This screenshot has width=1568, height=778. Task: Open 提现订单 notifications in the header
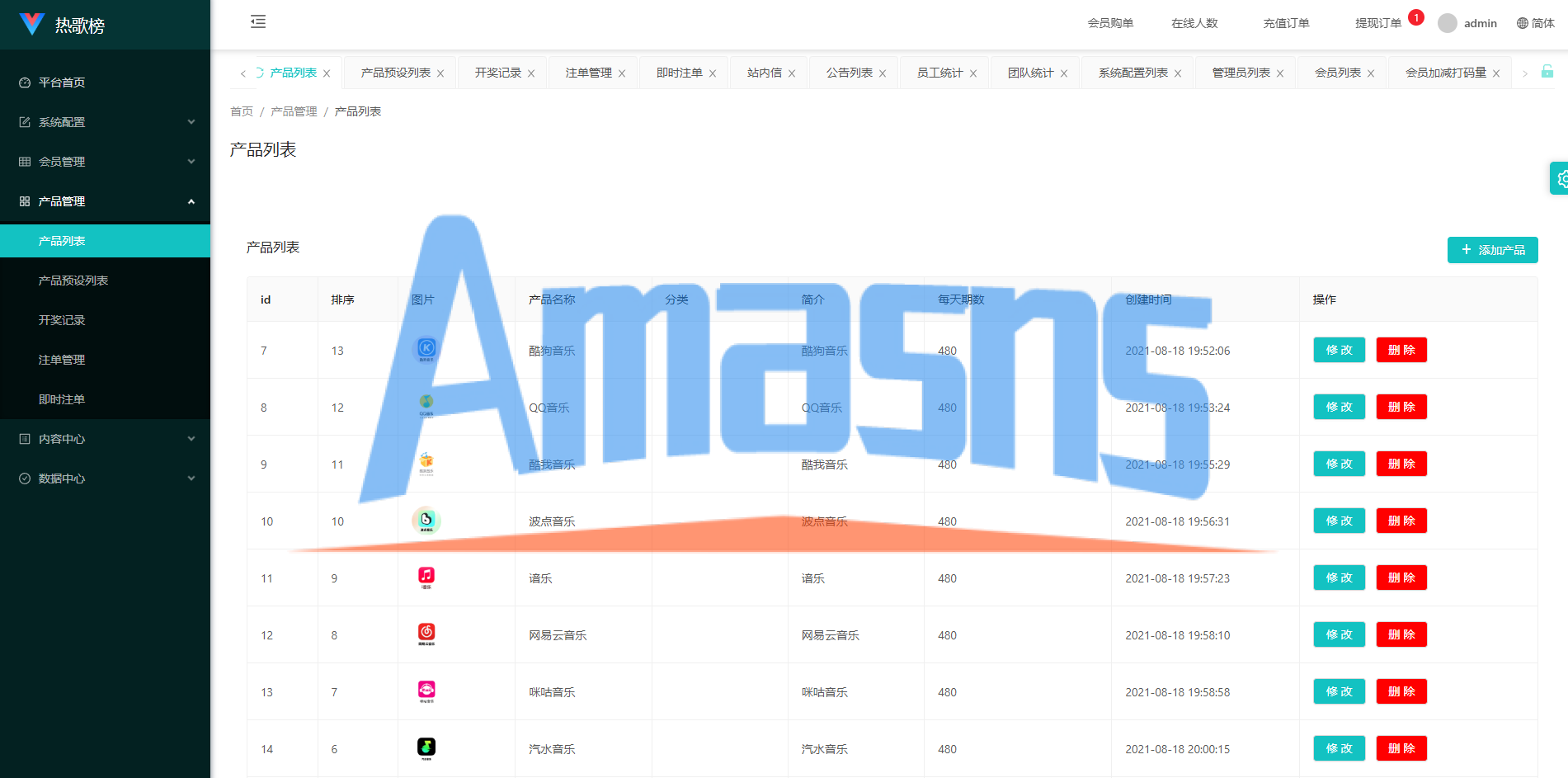tap(1378, 23)
